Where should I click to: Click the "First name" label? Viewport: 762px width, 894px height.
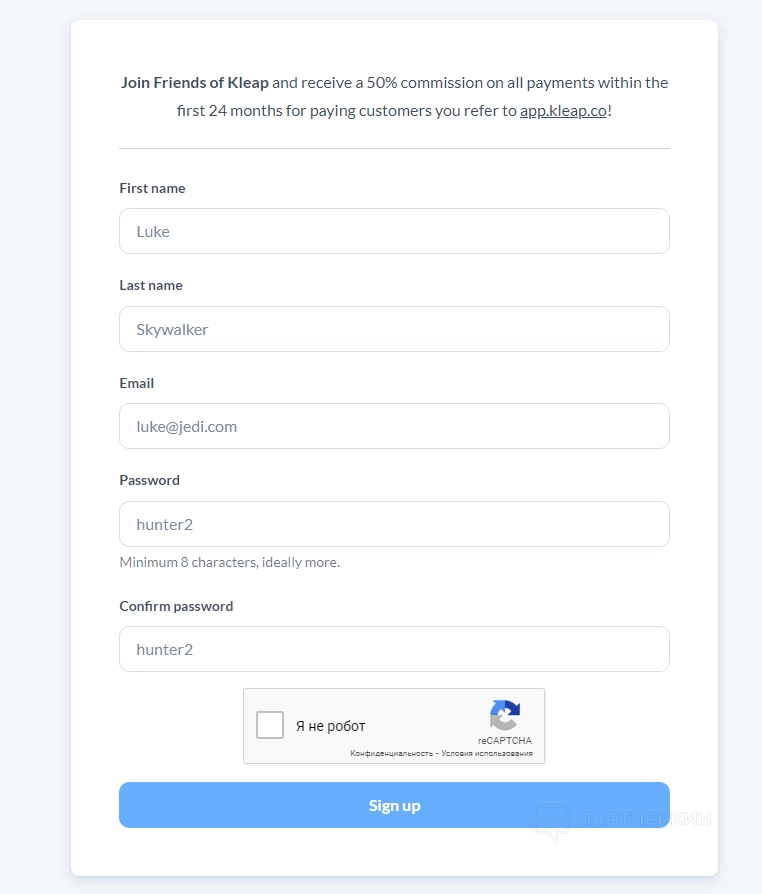coord(152,188)
